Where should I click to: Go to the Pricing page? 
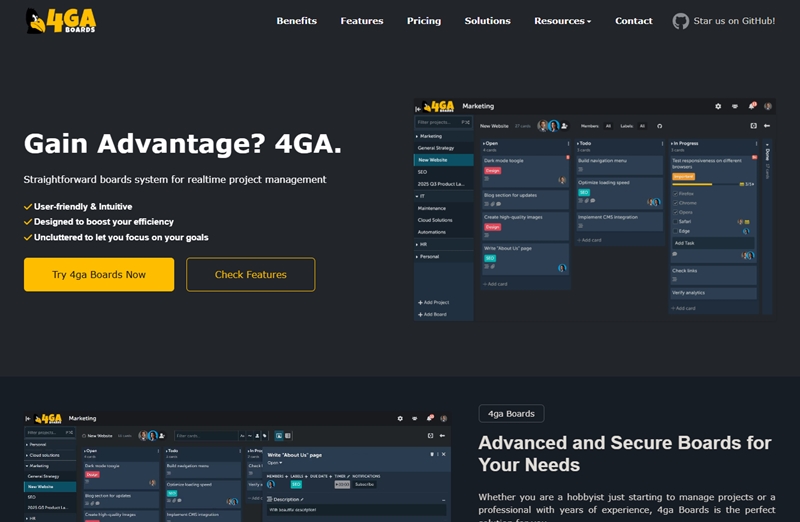[x=424, y=21]
